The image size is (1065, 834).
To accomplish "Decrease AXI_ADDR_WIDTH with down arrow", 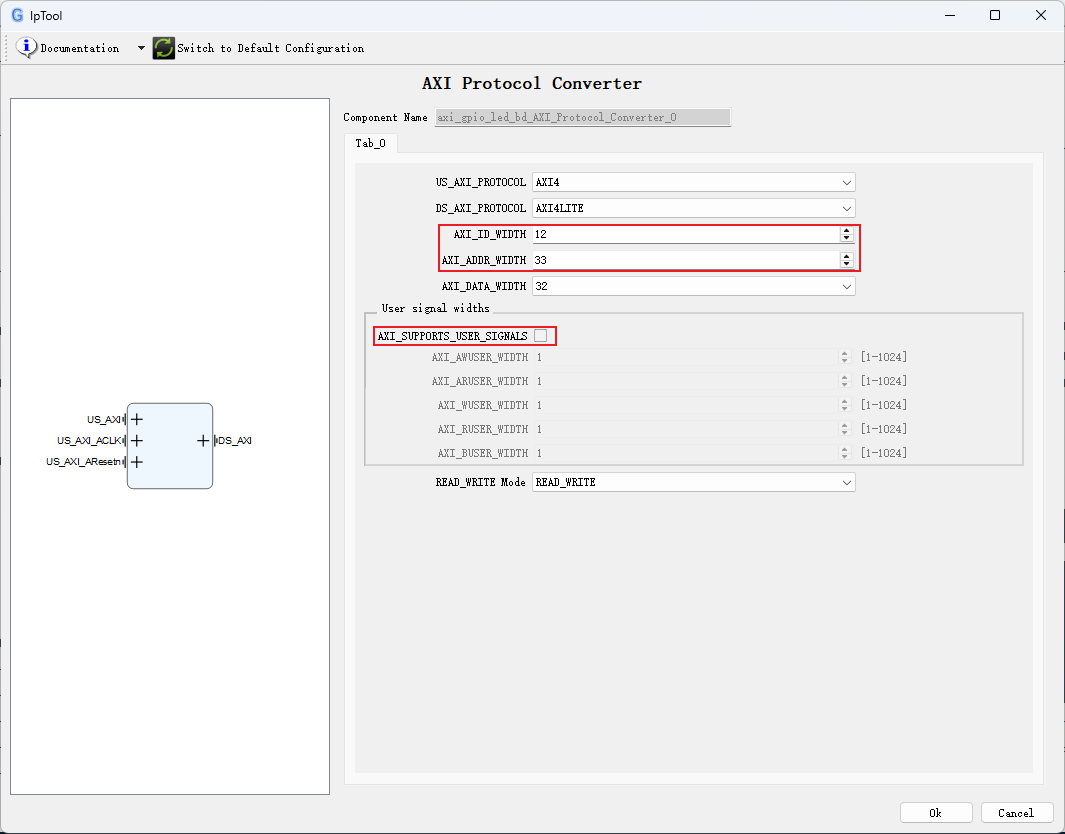I will tap(846, 264).
